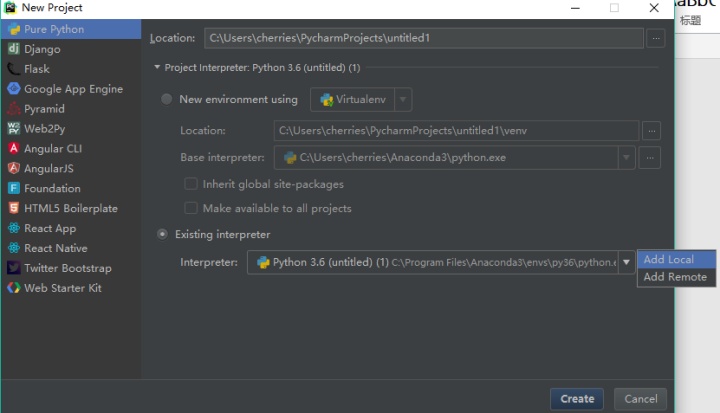Select the New environment using radio button
Image resolution: width=720 pixels, height=413 pixels.
pos(166,99)
